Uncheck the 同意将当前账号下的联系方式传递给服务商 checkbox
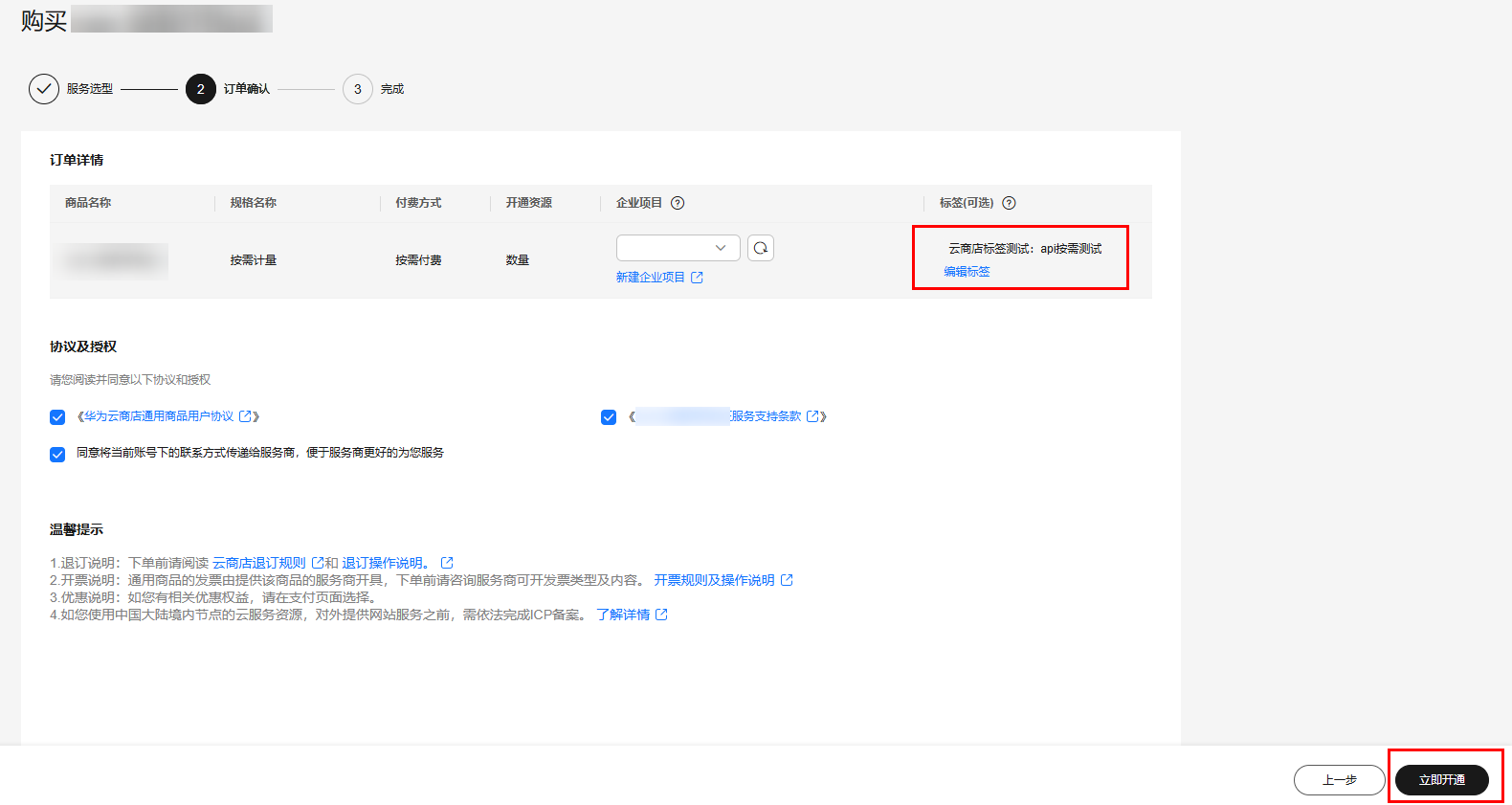Viewport: 1512px width, 805px height. coord(57,454)
